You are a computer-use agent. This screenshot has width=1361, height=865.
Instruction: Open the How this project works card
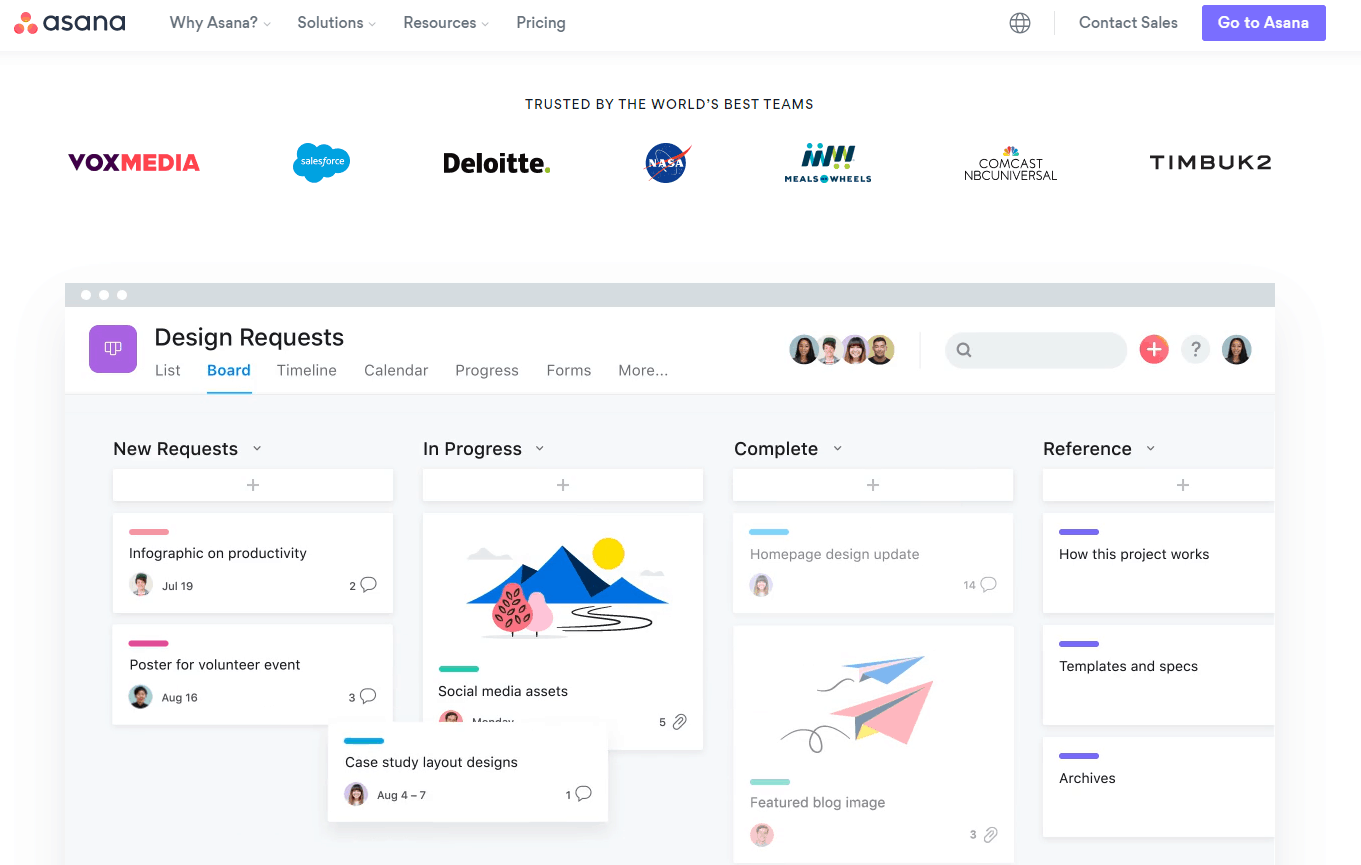[1159, 563]
